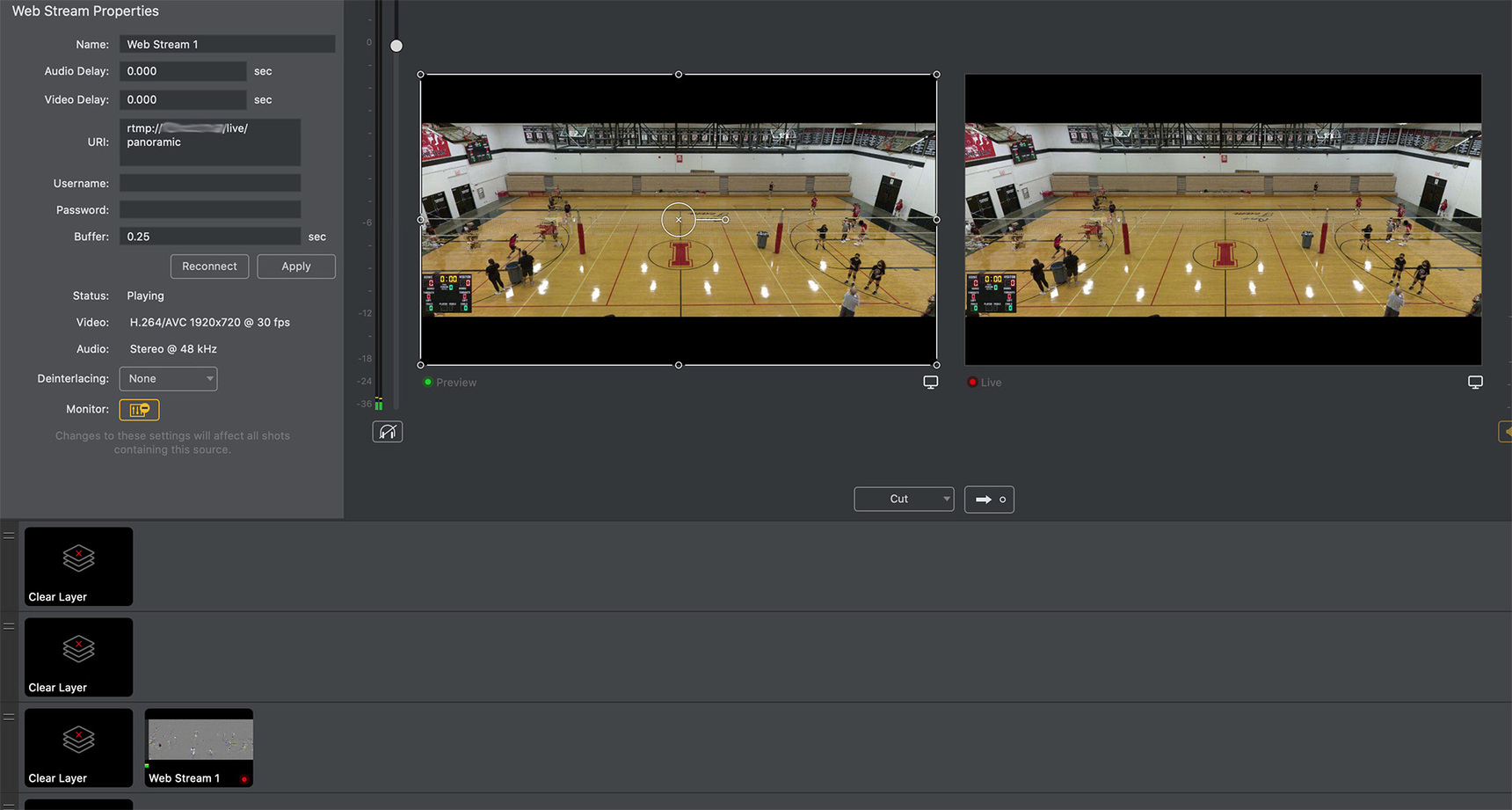
Task: Expand the side panel arrow at right edge
Action: point(1505,432)
